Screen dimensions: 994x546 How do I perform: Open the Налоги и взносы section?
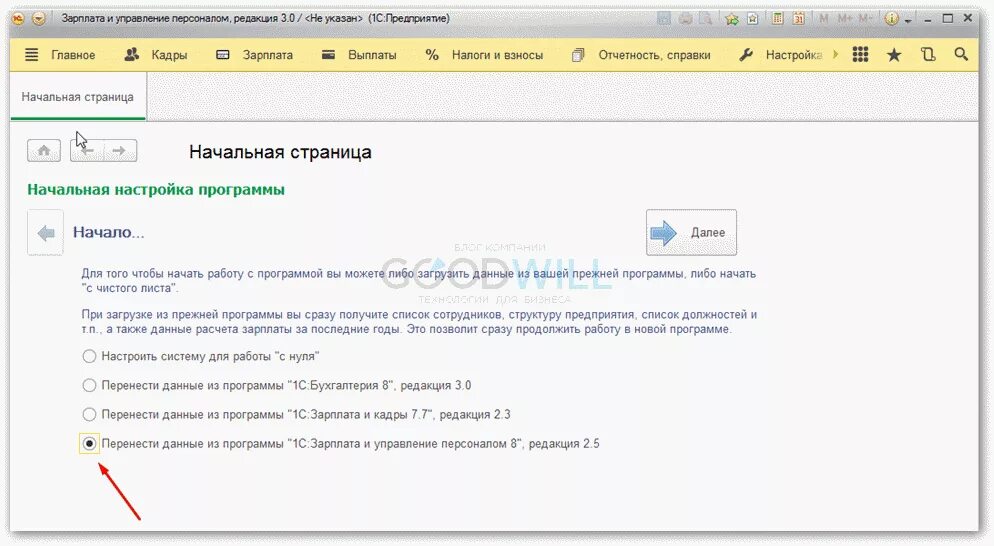[x=498, y=55]
